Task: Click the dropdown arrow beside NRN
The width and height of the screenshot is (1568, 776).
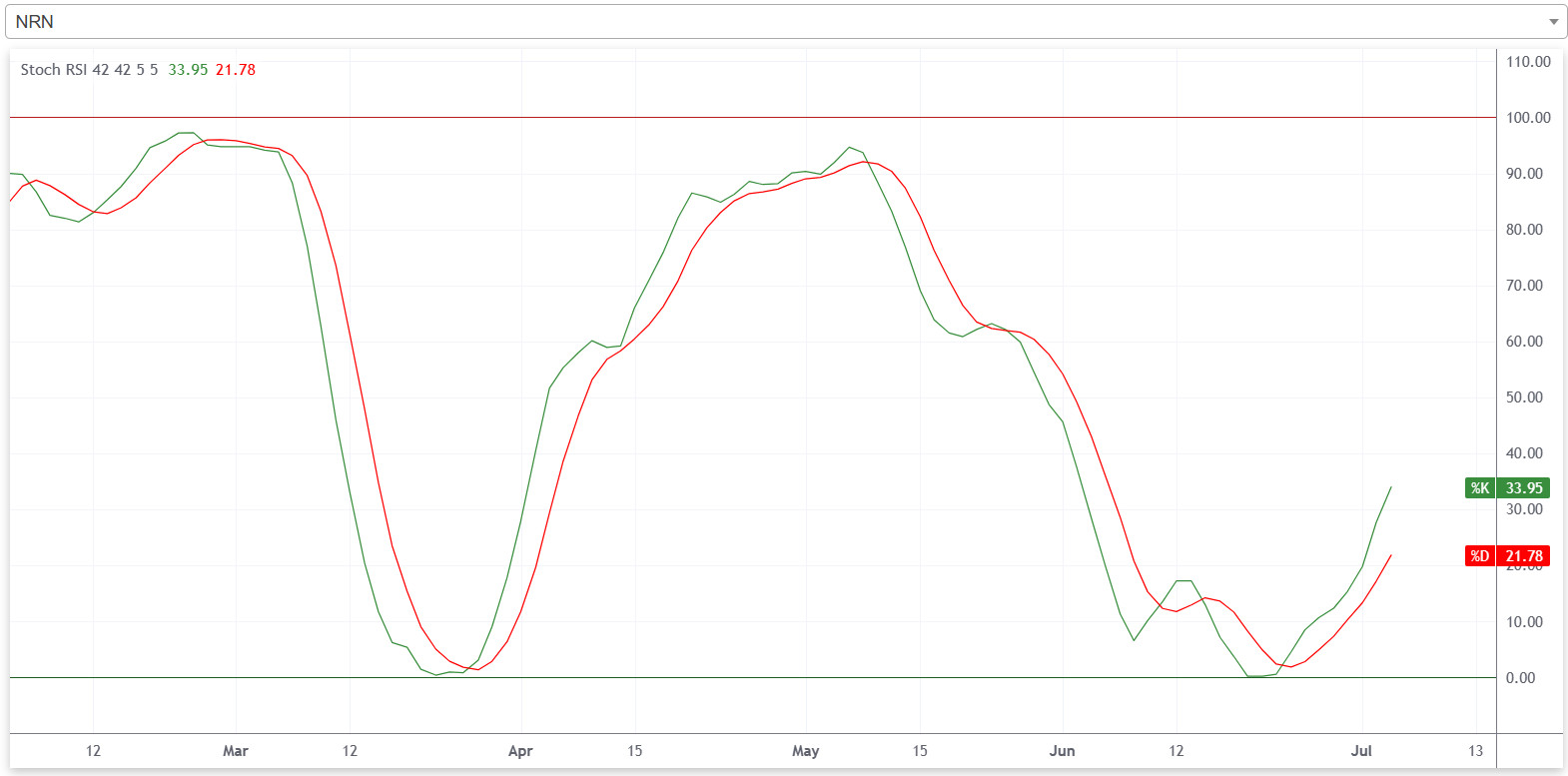Action: [1553, 22]
